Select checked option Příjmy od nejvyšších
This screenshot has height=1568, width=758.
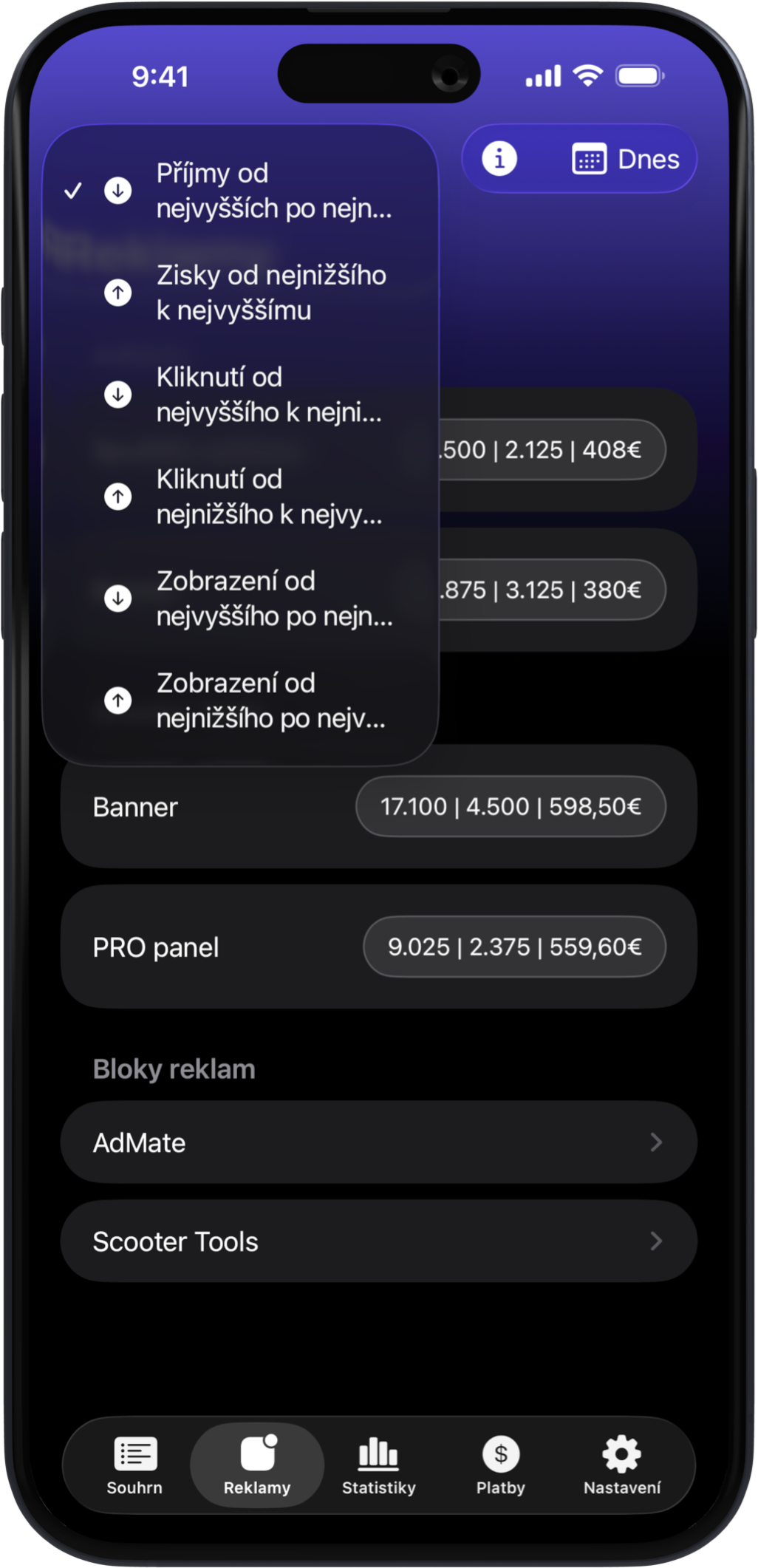pyautogui.click(x=273, y=191)
